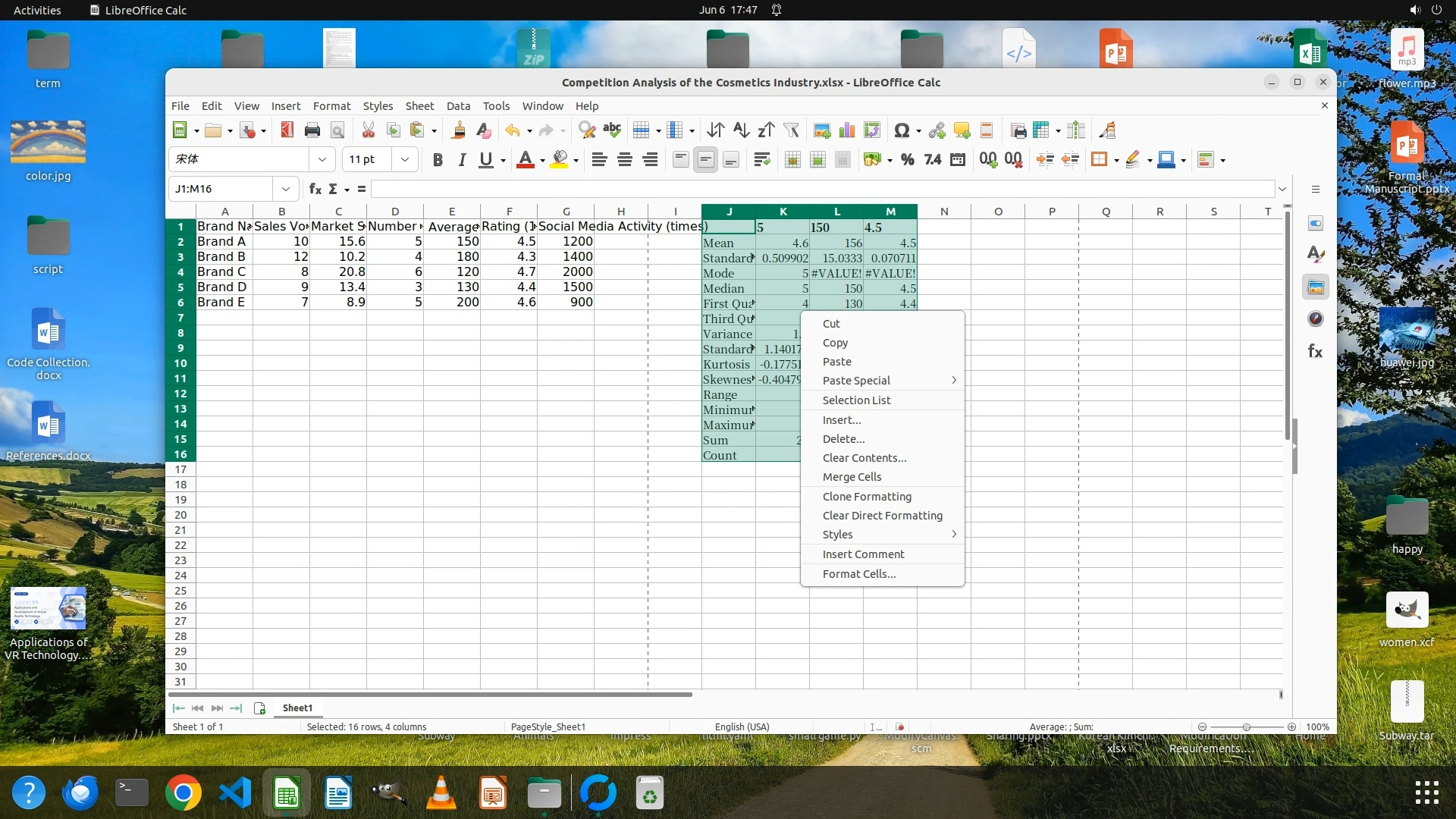Select the Sheet1 tab
Screen dimensions: 1456x819
tap(297, 708)
